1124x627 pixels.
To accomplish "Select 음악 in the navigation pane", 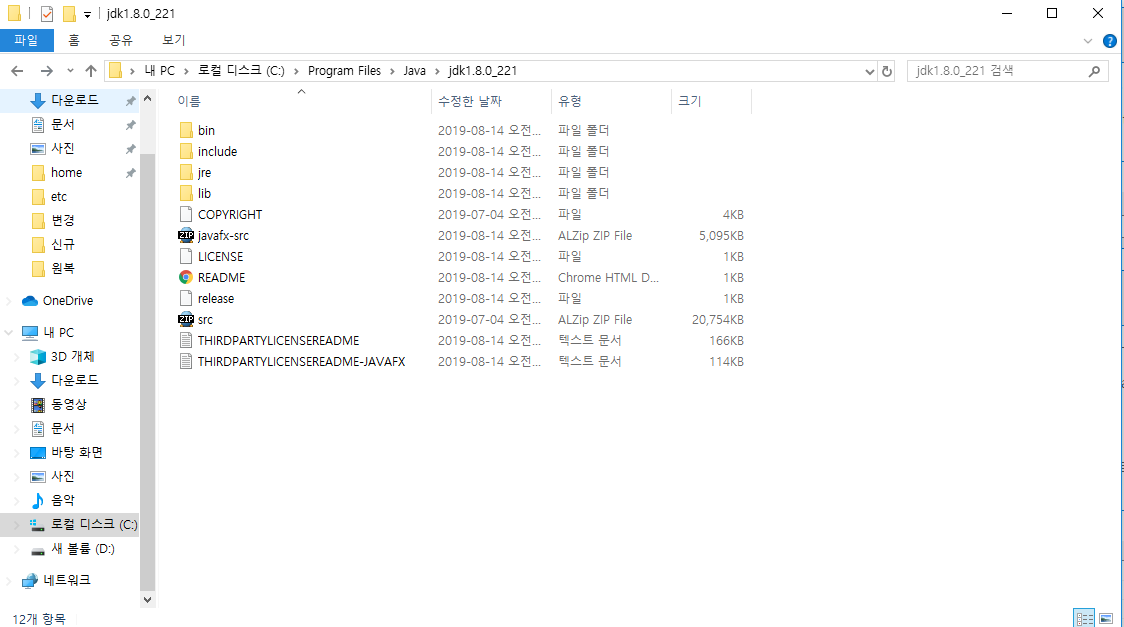I will 62,500.
